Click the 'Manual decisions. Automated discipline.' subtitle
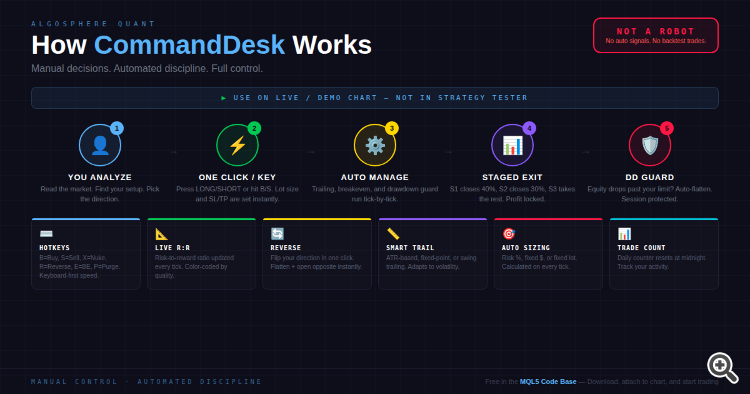 click(x=147, y=68)
